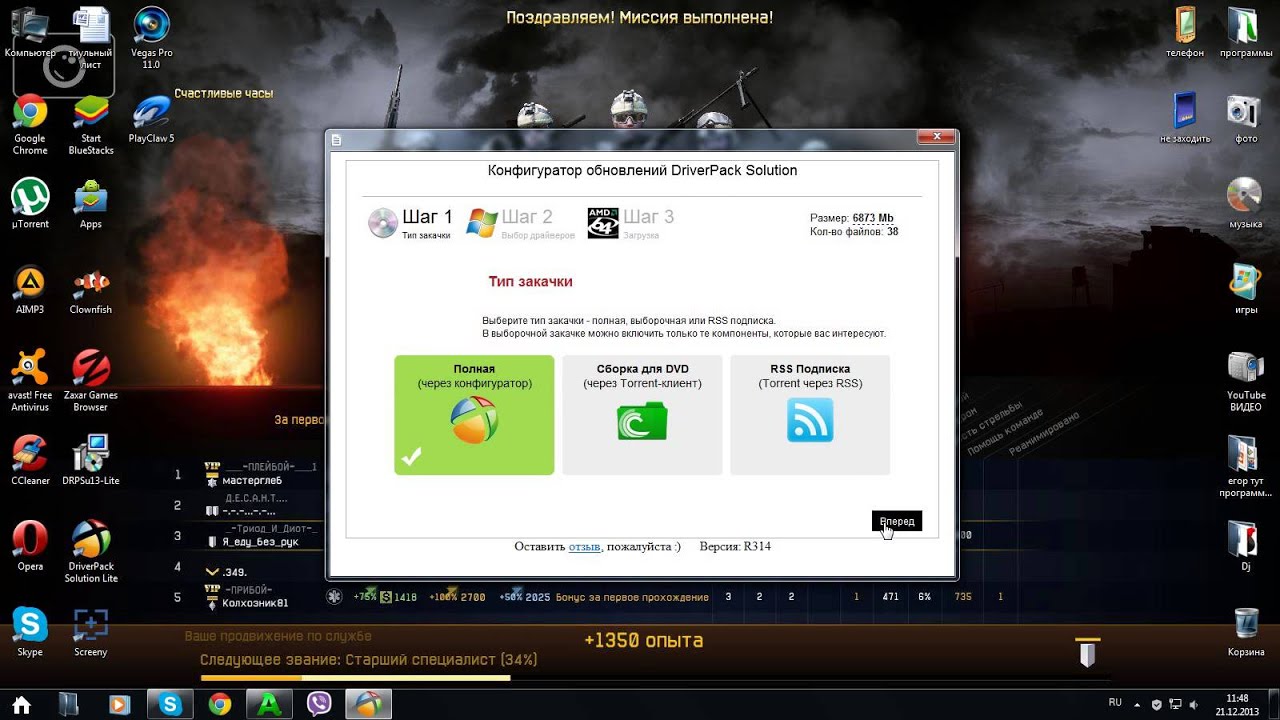The image size is (1280, 720).
Task: Open DriverPack Solution Lite shortcut
Action: click(91, 551)
